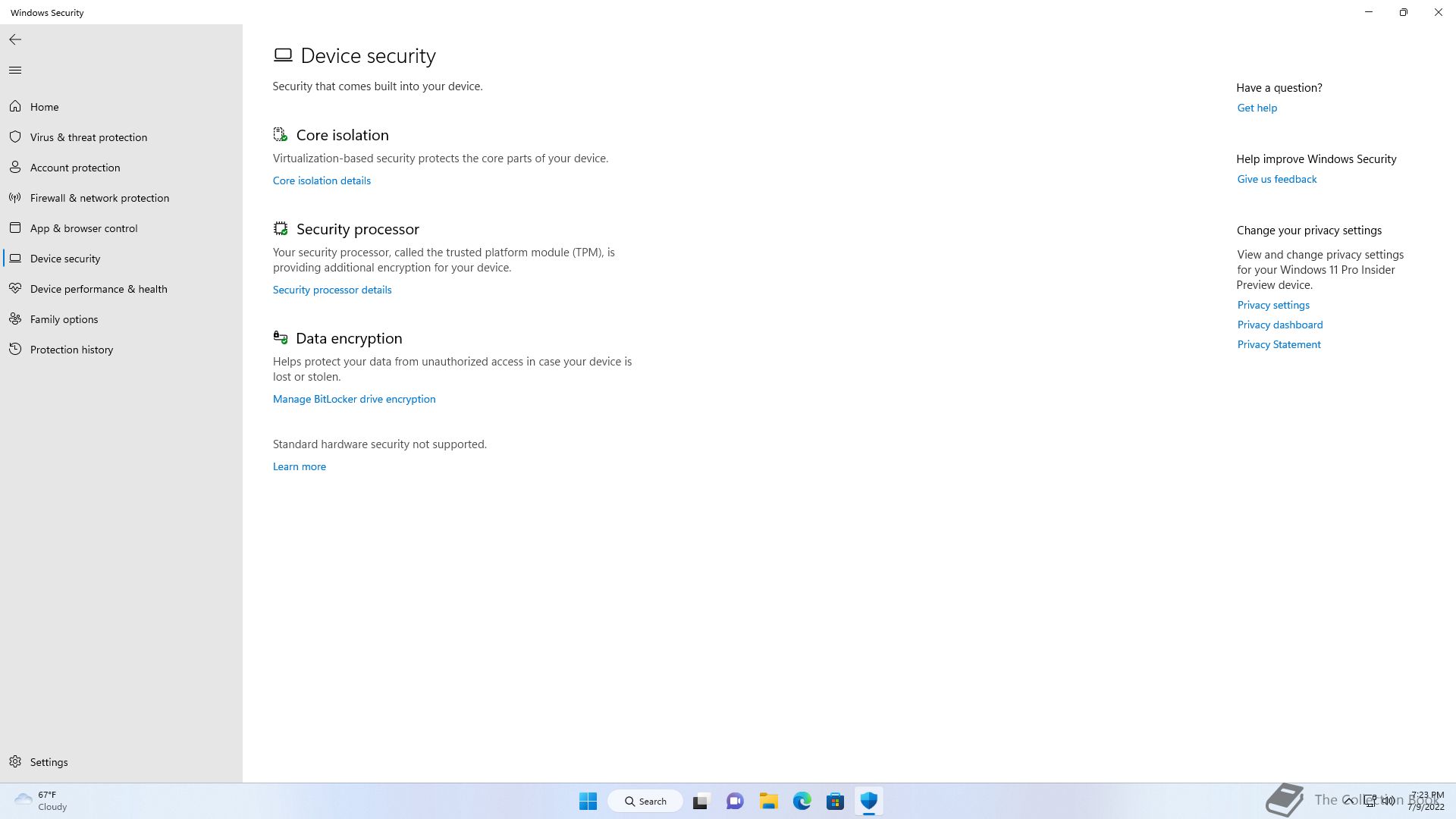
Task: Click the Data encryption lock icon
Action: coord(281,338)
